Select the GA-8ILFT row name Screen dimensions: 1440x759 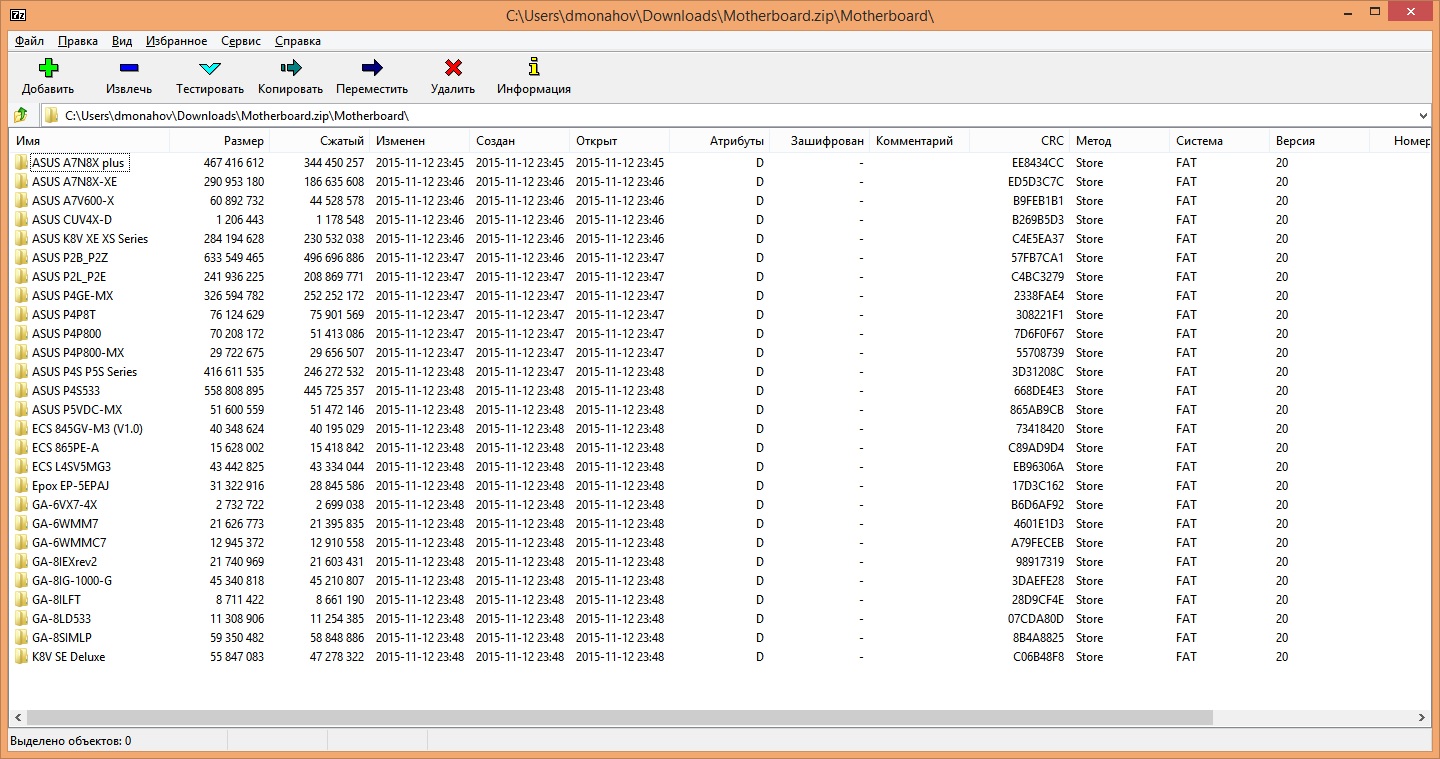pyautogui.click(x=56, y=599)
